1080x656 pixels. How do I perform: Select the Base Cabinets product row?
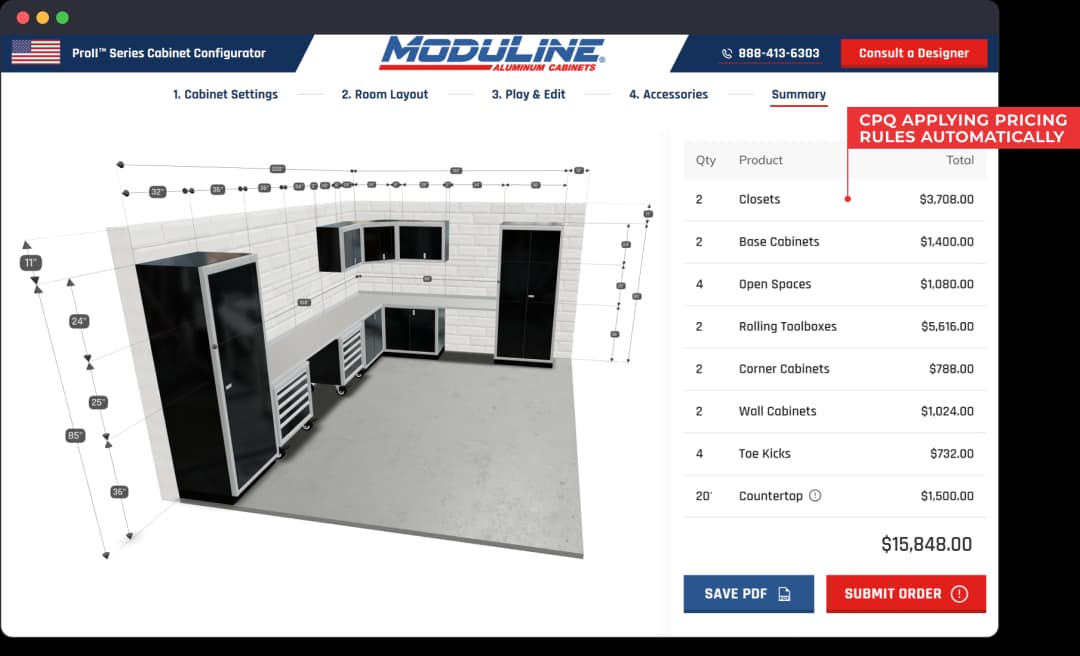(x=835, y=242)
